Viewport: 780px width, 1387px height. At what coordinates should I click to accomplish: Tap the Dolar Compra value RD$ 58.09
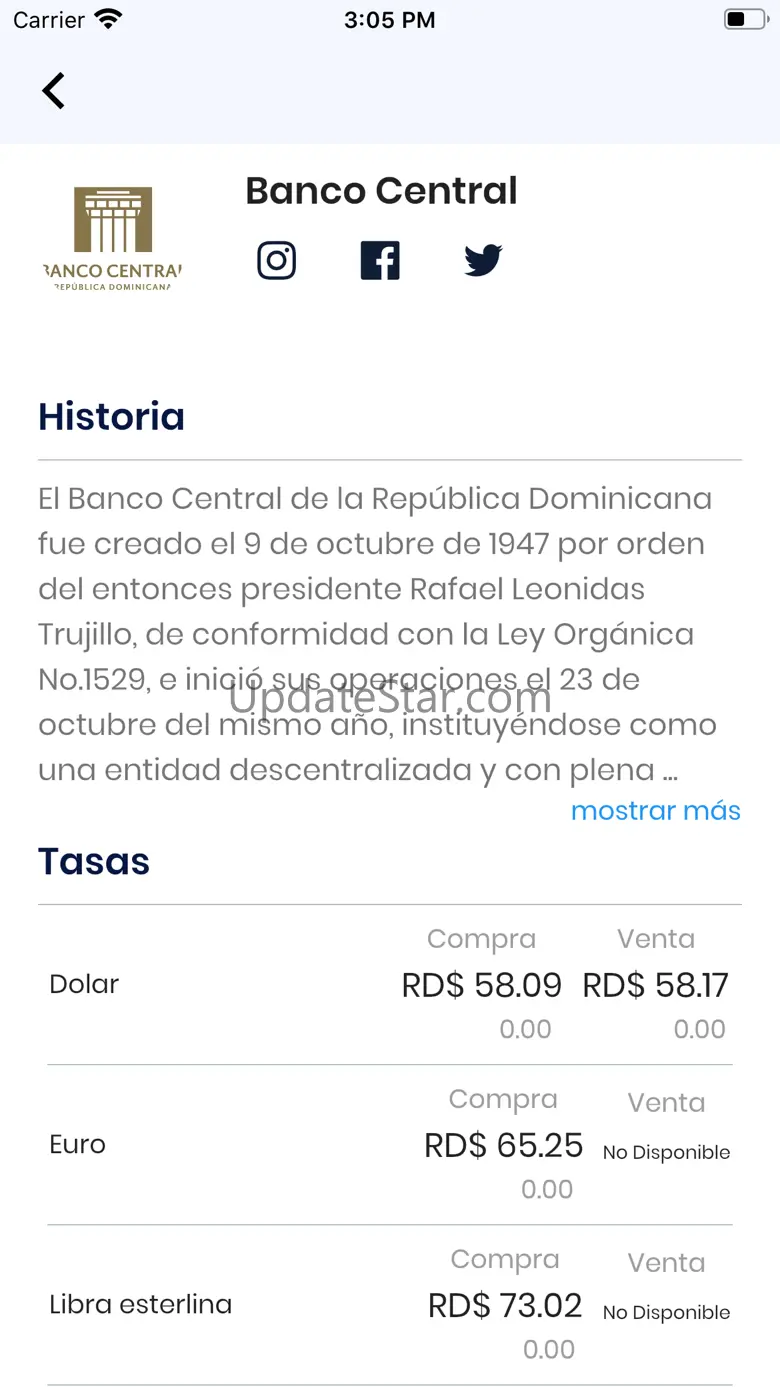pos(481,985)
